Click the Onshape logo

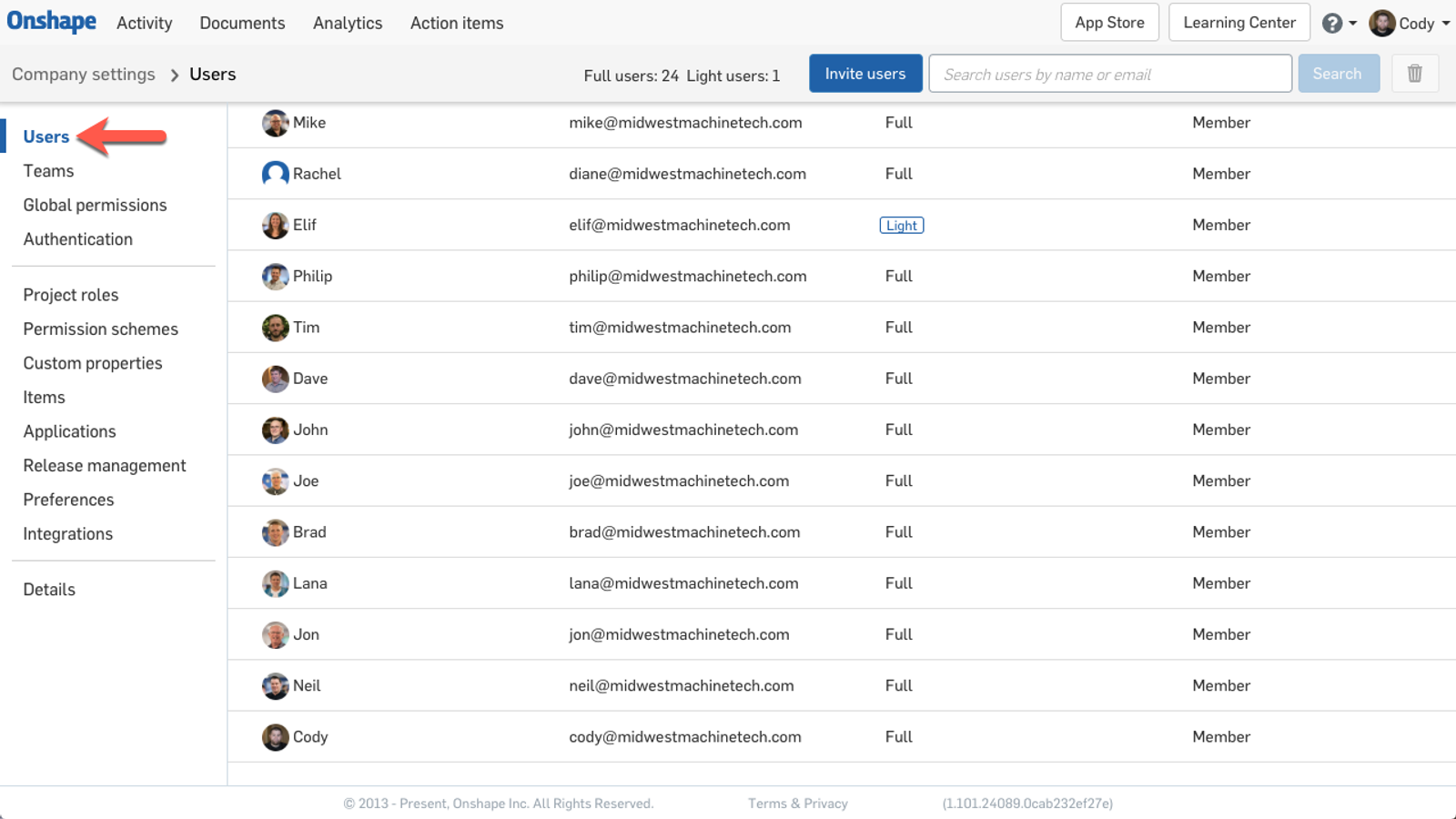[51, 22]
